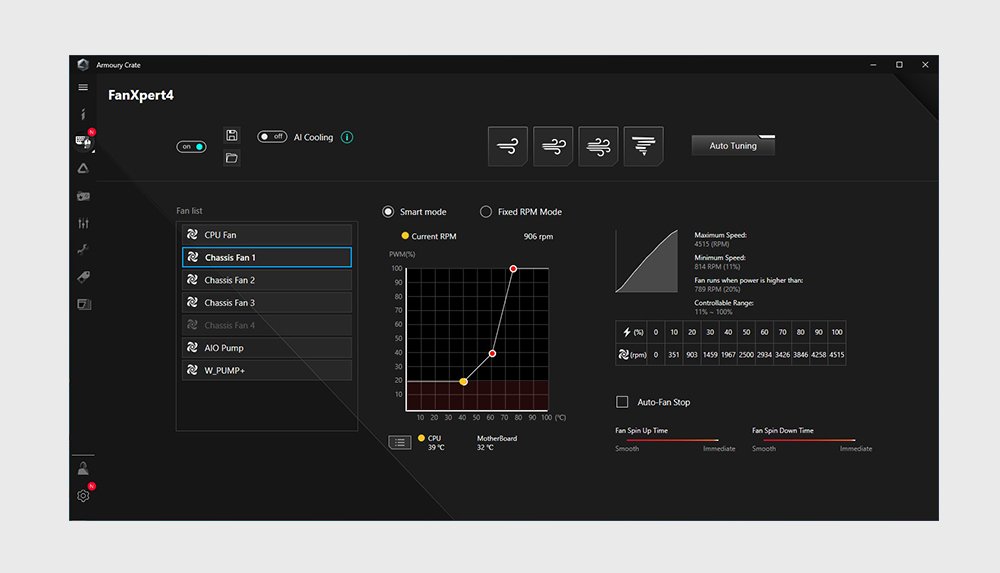This screenshot has width=1000, height=573.
Task: Open the tools sliders icon in sidebar
Action: click(x=84, y=223)
